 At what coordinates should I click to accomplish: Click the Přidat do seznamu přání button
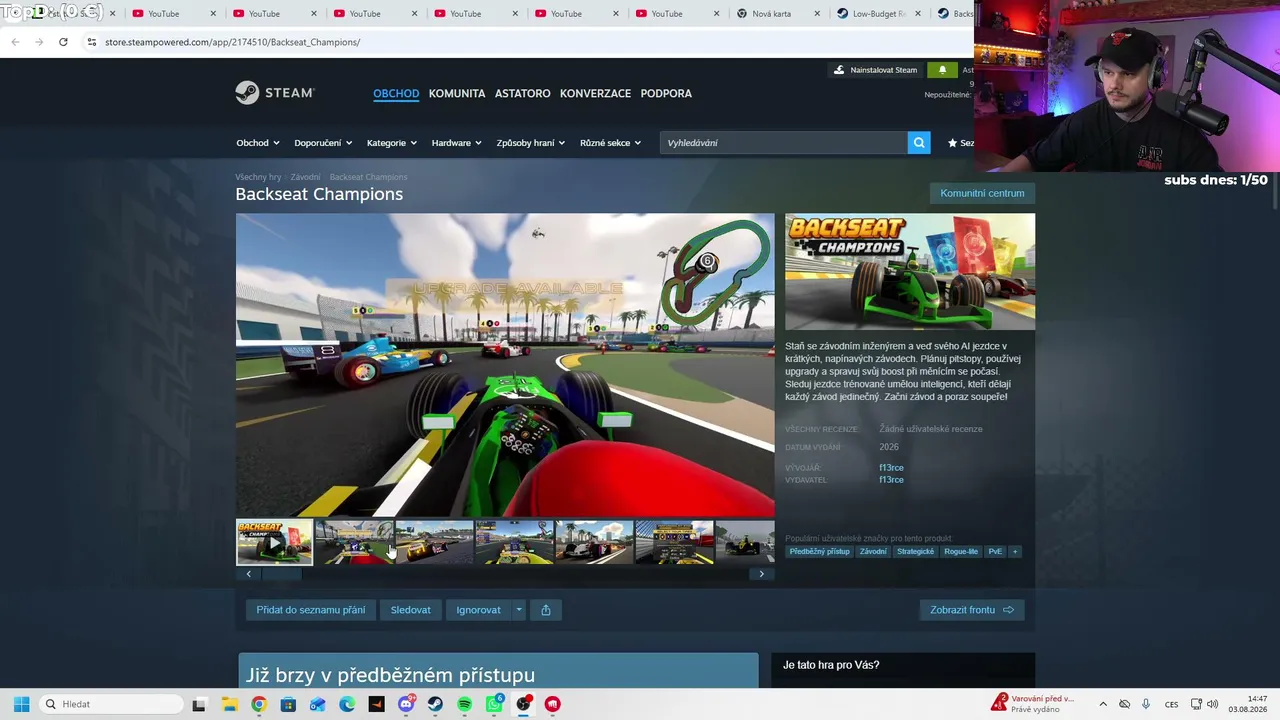[311, 610]
